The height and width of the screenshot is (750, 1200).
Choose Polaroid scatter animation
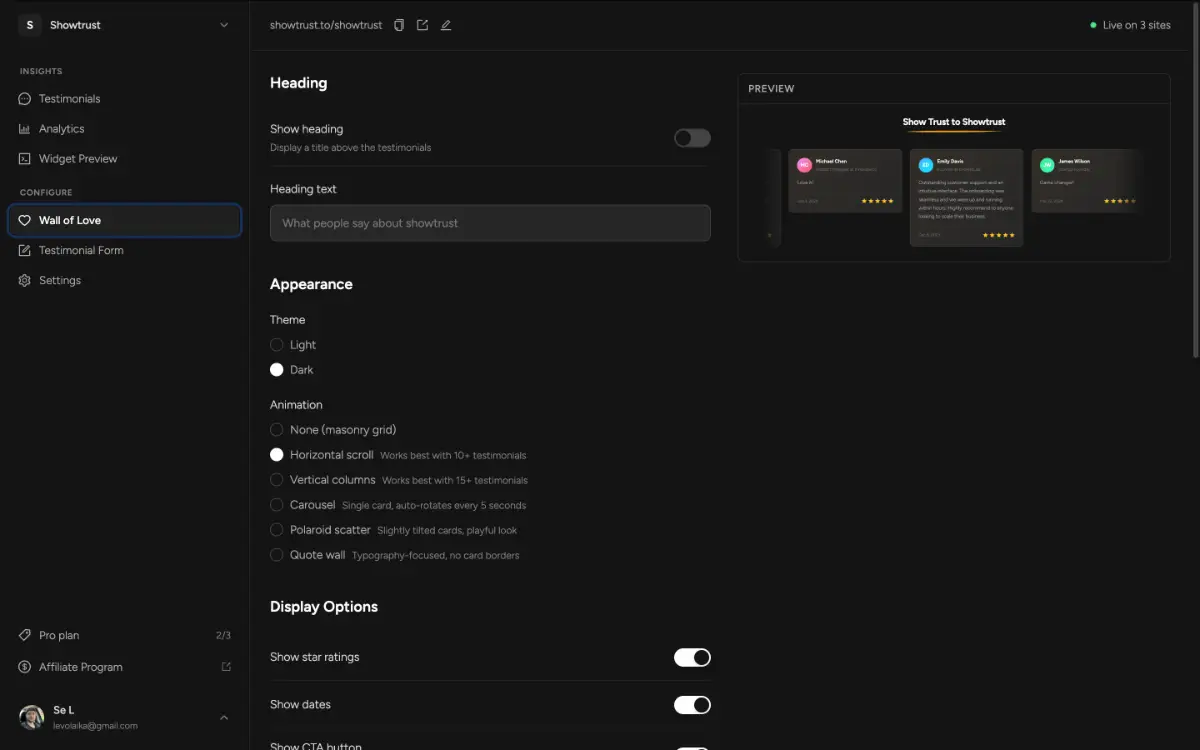(277, 530)
